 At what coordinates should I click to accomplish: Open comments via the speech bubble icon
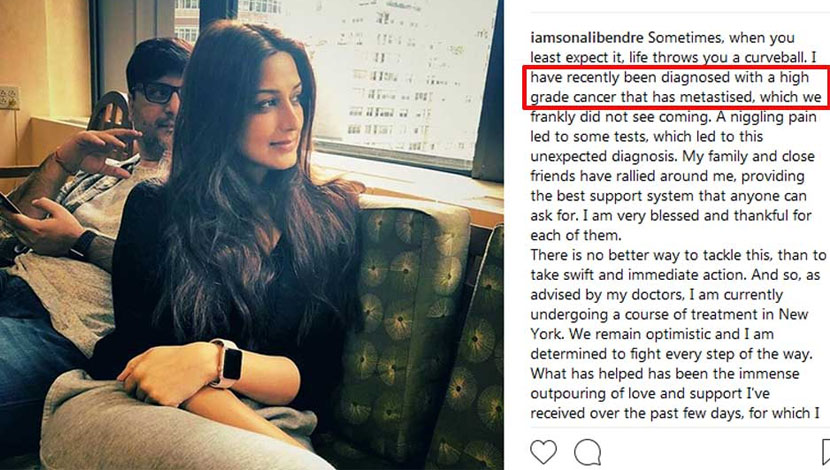[x=588, y=453]
